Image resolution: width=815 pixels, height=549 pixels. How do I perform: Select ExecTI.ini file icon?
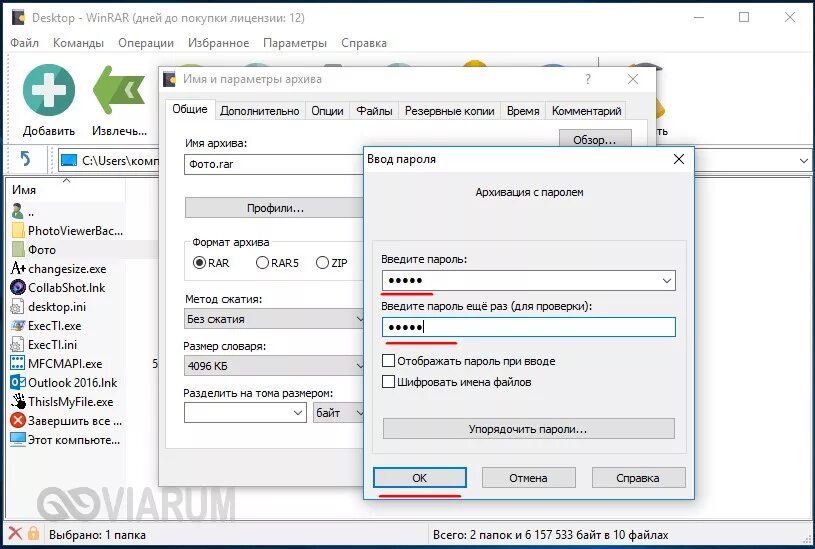[x=17, y=345]
